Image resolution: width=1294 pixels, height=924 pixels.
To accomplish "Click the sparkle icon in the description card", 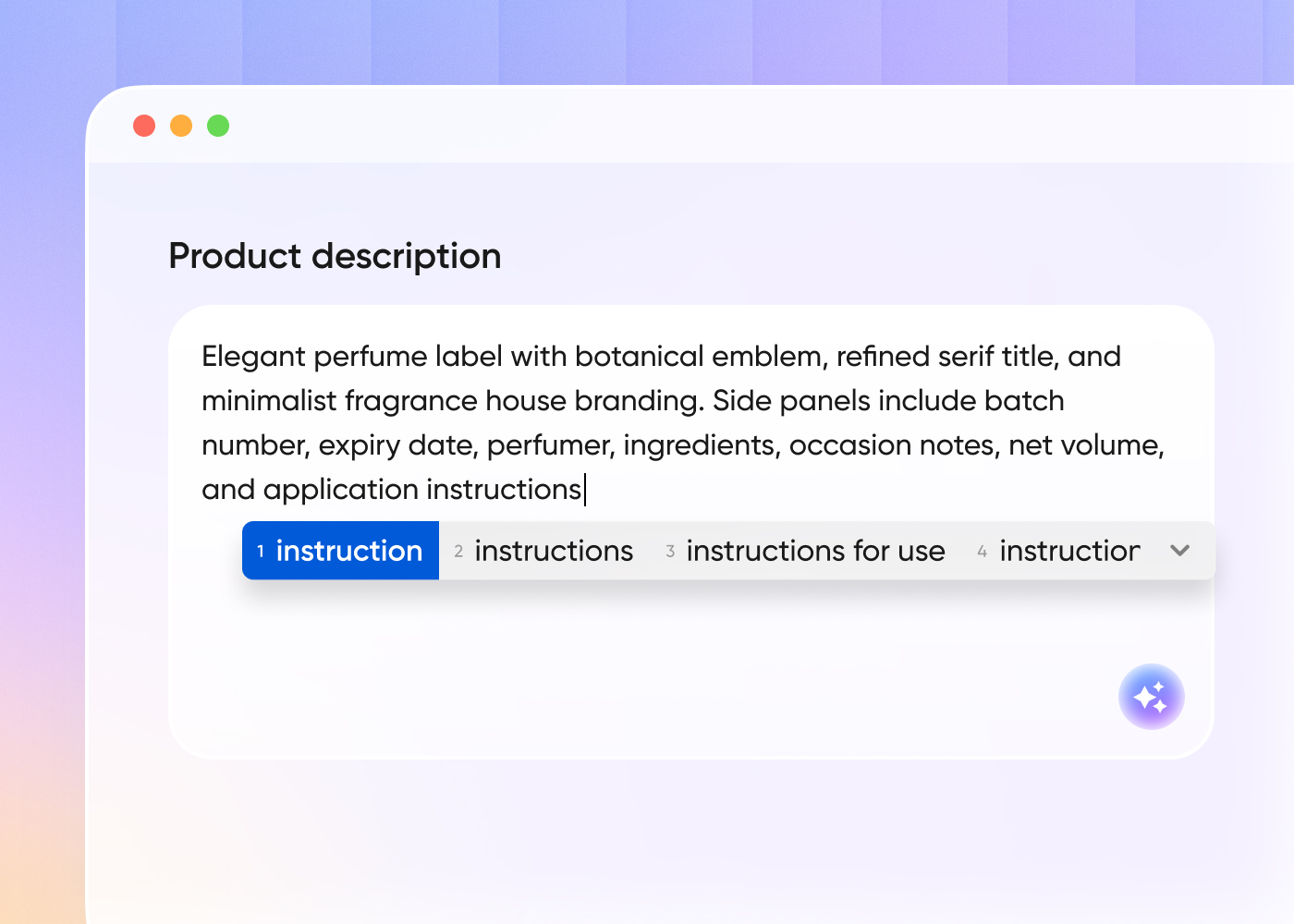I will click(1152, 697).
